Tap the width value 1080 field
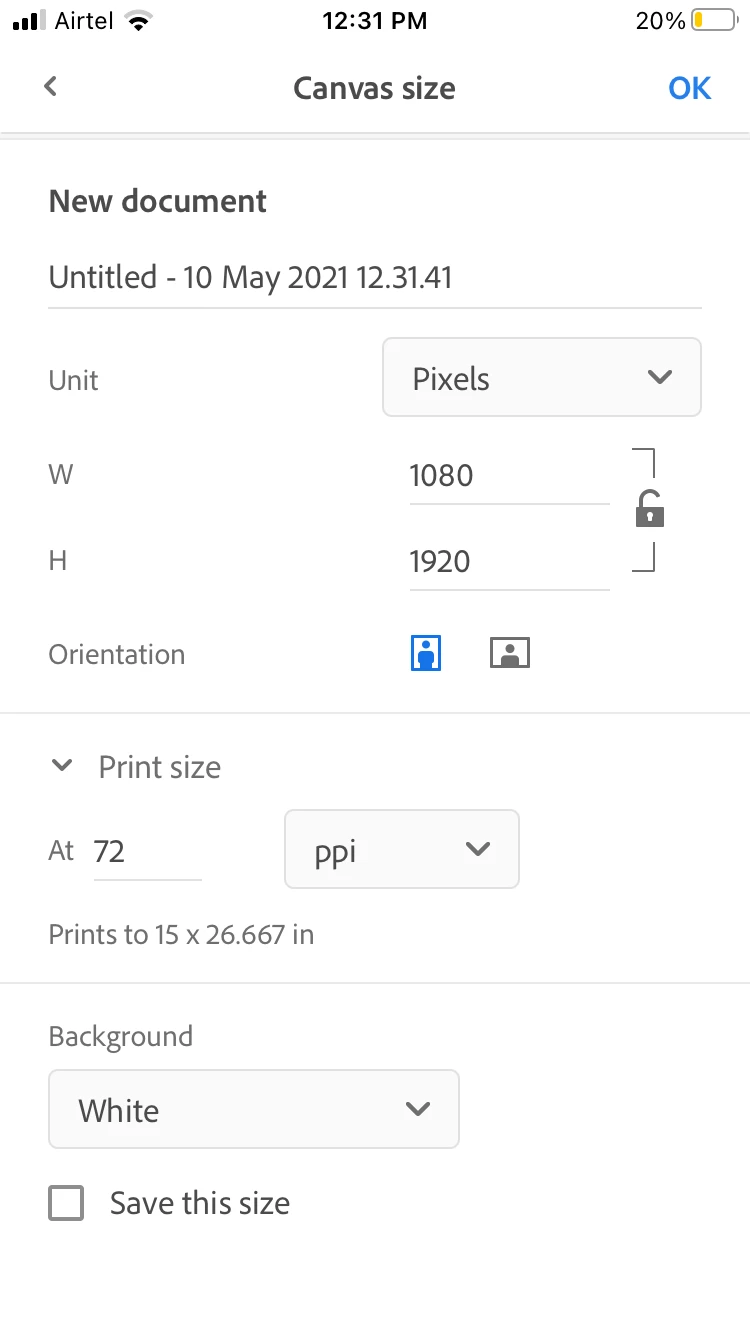This screenshot has height=1334, width=750. (x=508, y=475)
